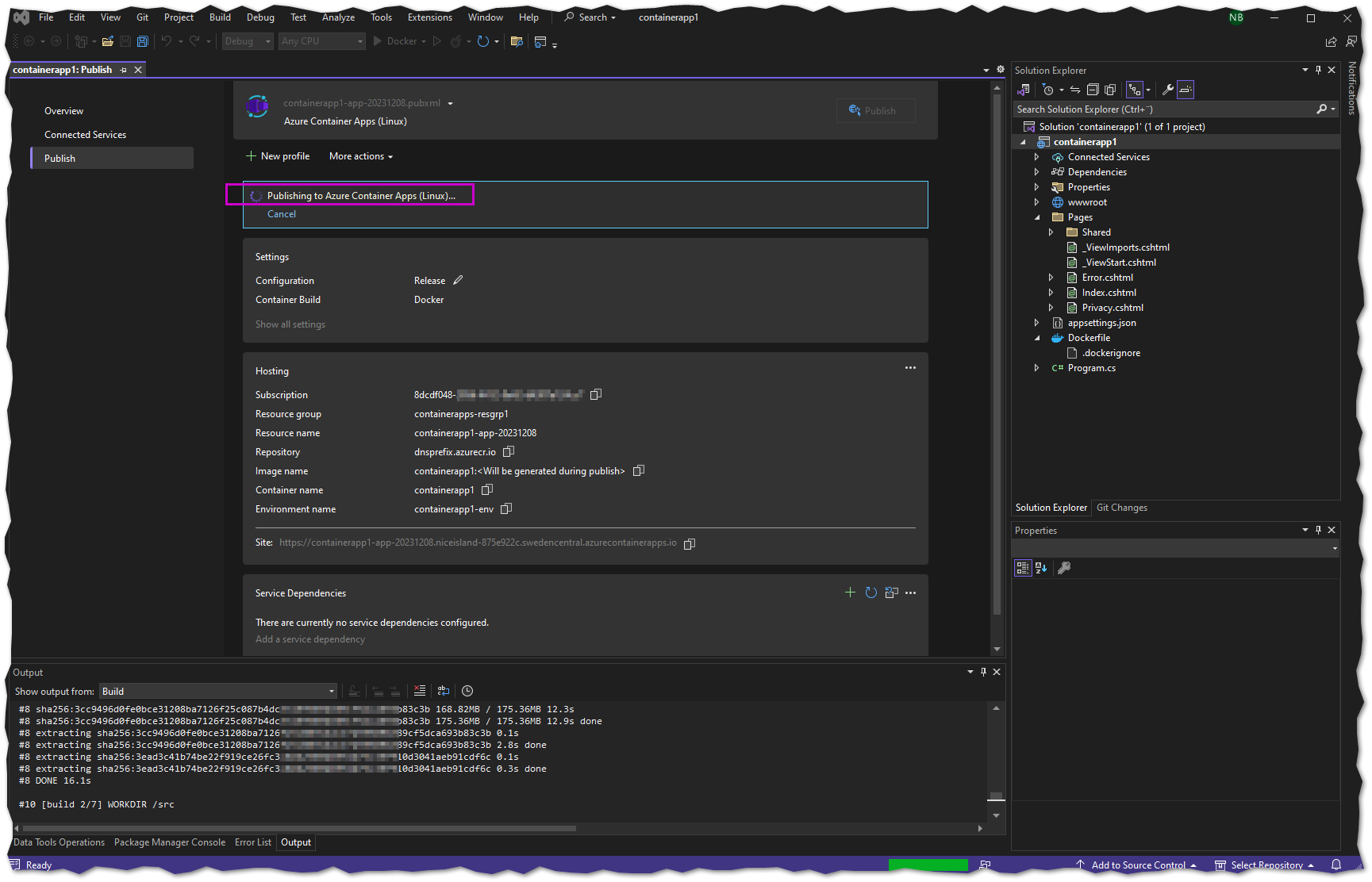The width and height of the screenshot is (1372, 882).
Task: Edit the Release configuration pencil
Action: [458, 280]
